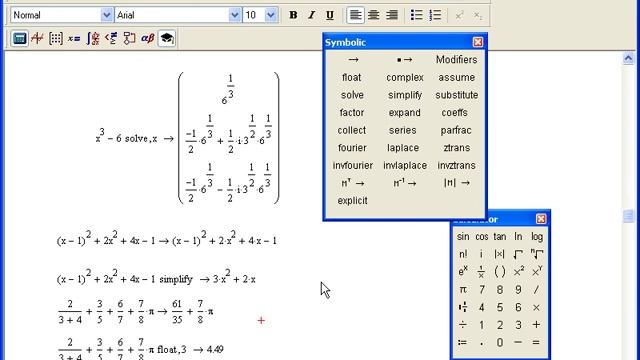Insert the coeffs keyword

coord(455,113)
